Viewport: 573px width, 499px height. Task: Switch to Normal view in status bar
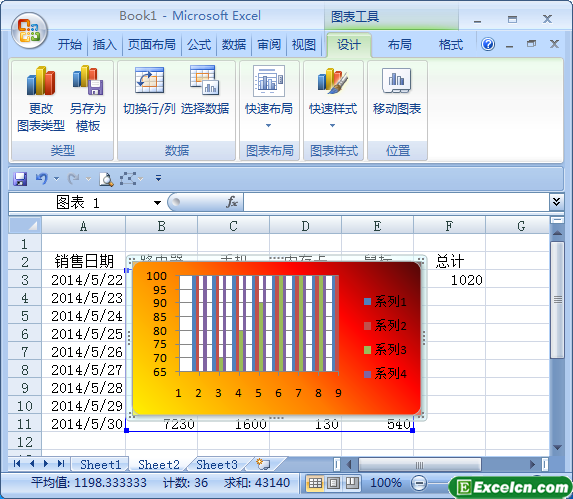(x=315, y=483)
